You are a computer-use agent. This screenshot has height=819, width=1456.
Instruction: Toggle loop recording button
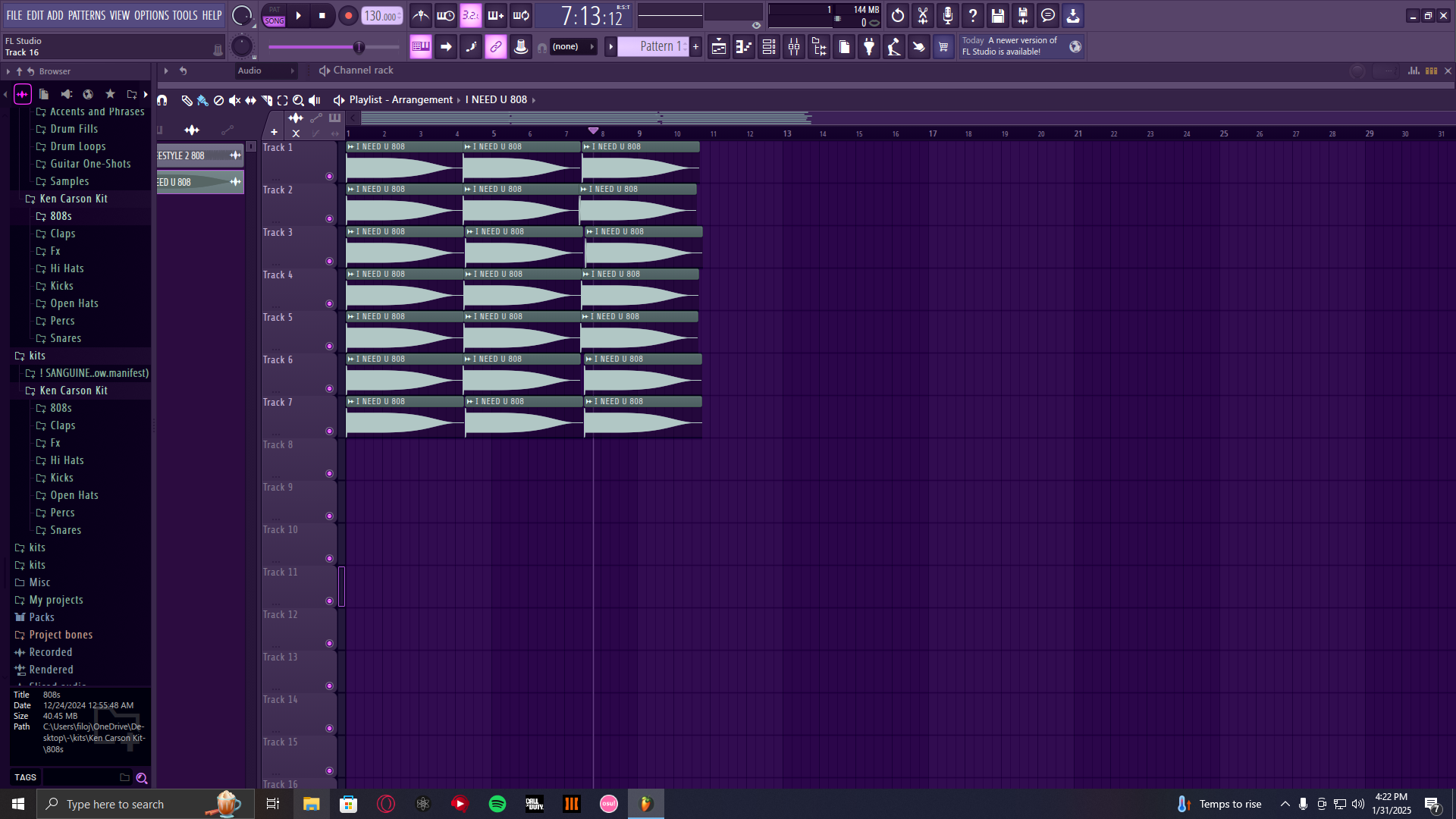pos(521,15)
